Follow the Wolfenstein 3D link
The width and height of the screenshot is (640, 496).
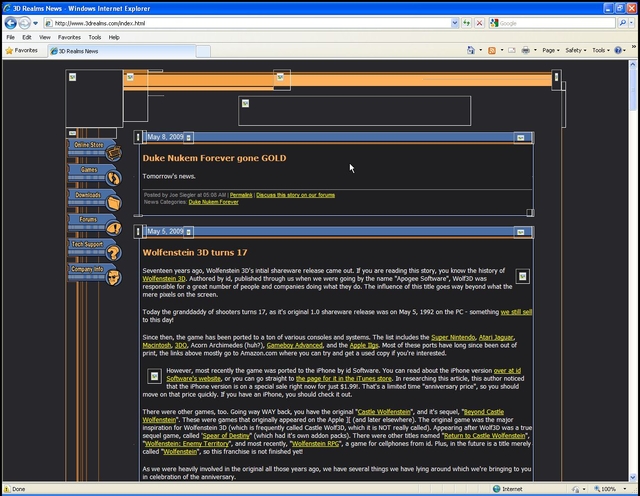(x=164, y=278)
